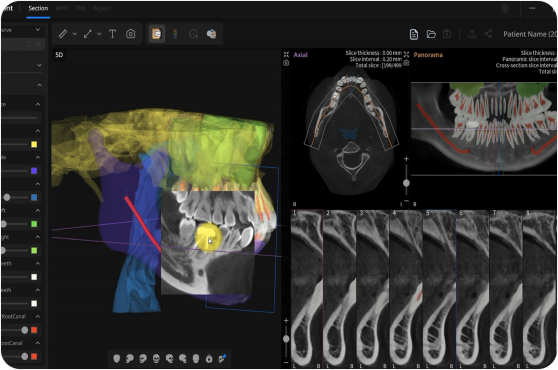Image resolution: width=558 pixels, height=370 pixels.
Task: Click the trash icon in the left panel
Action: pyautogui.click(x=38, y=44)
